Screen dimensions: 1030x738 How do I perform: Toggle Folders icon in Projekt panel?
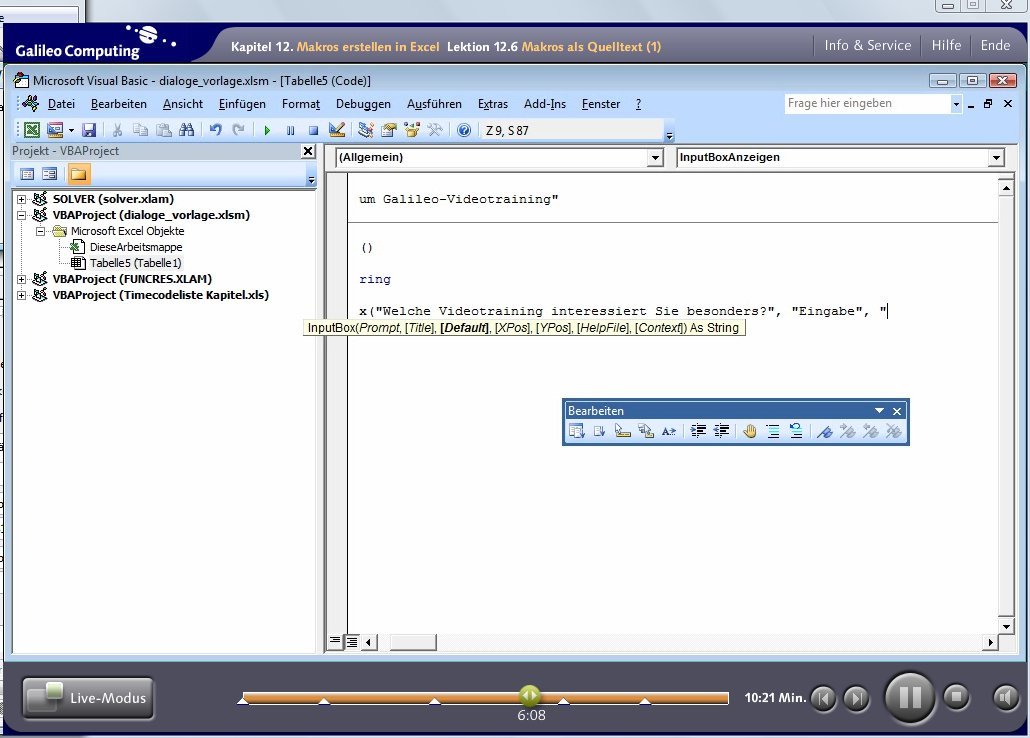[x=78, y=174]
